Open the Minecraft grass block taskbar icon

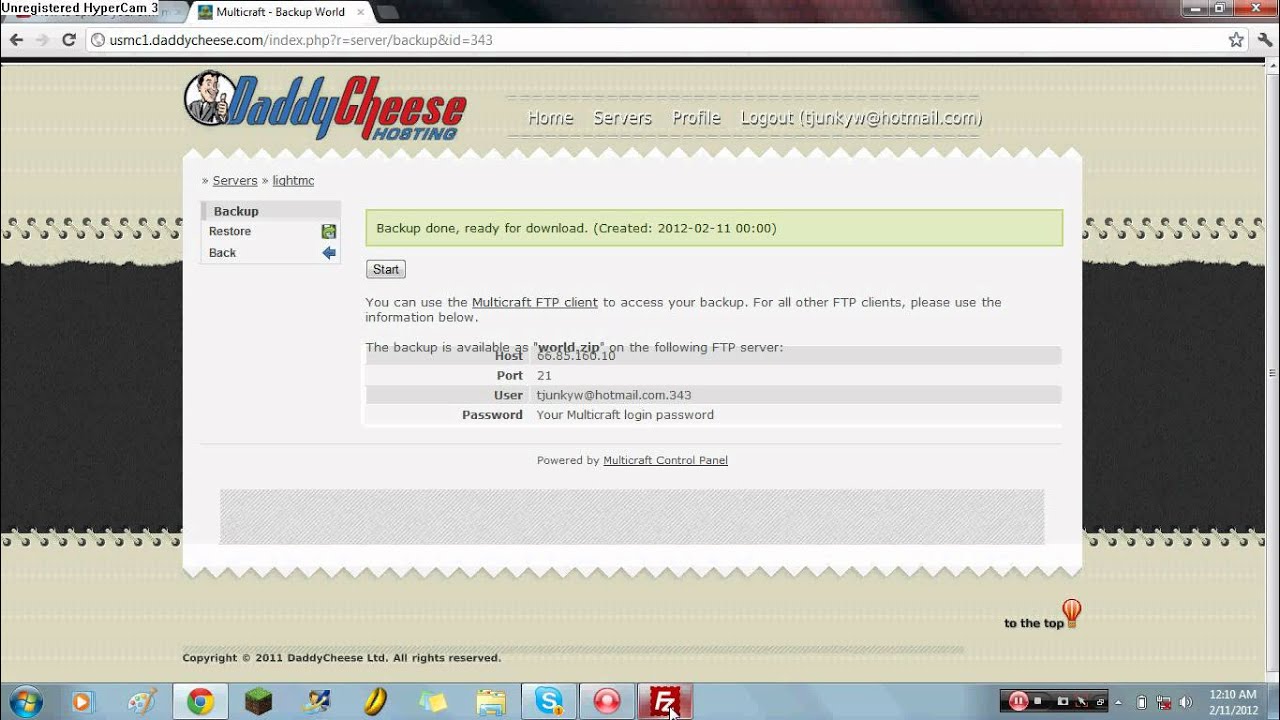click(x=259, y=702)
